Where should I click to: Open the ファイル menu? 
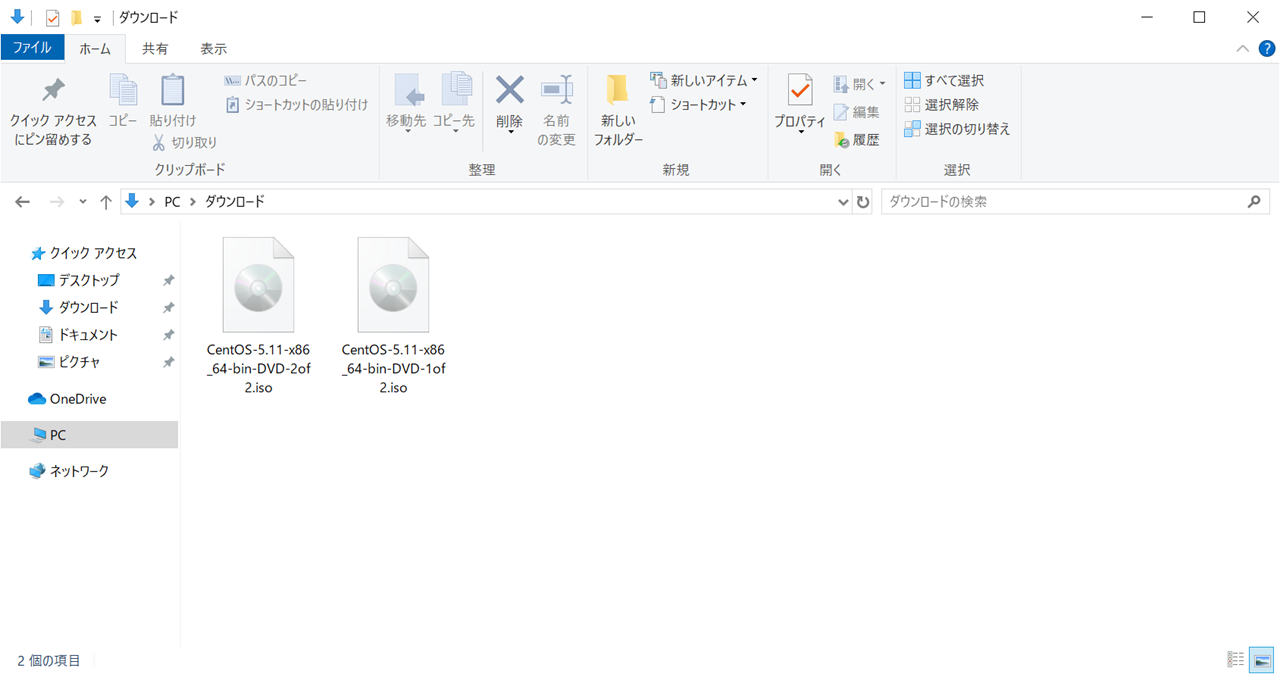pyautogui.click(x=33, y=47)
